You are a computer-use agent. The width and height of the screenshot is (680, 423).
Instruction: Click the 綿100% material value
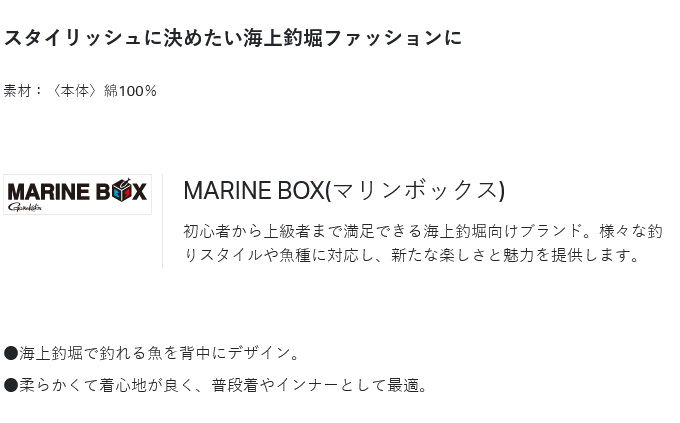click(131, 91)
